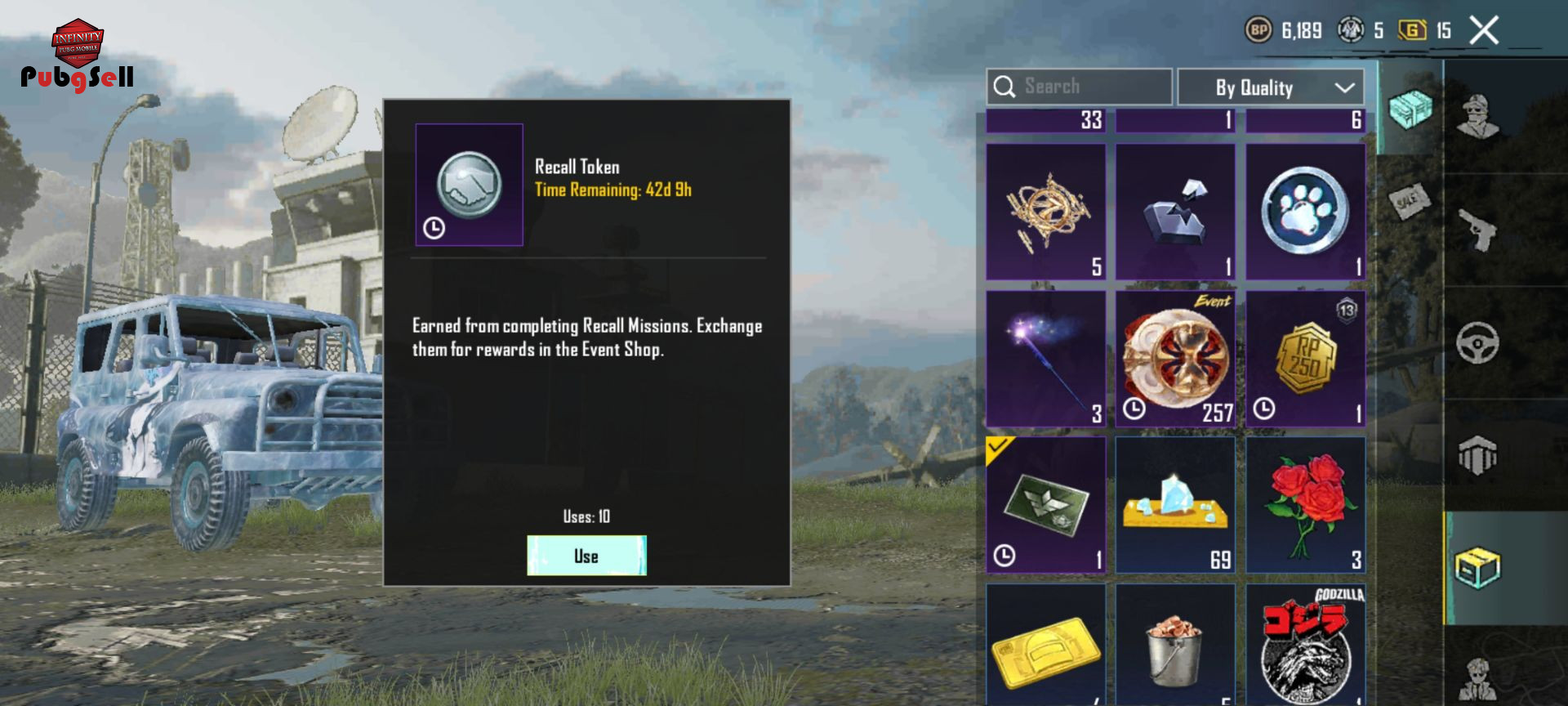Select the magic wand item

pyautogui.click(x=1045, y=358)
